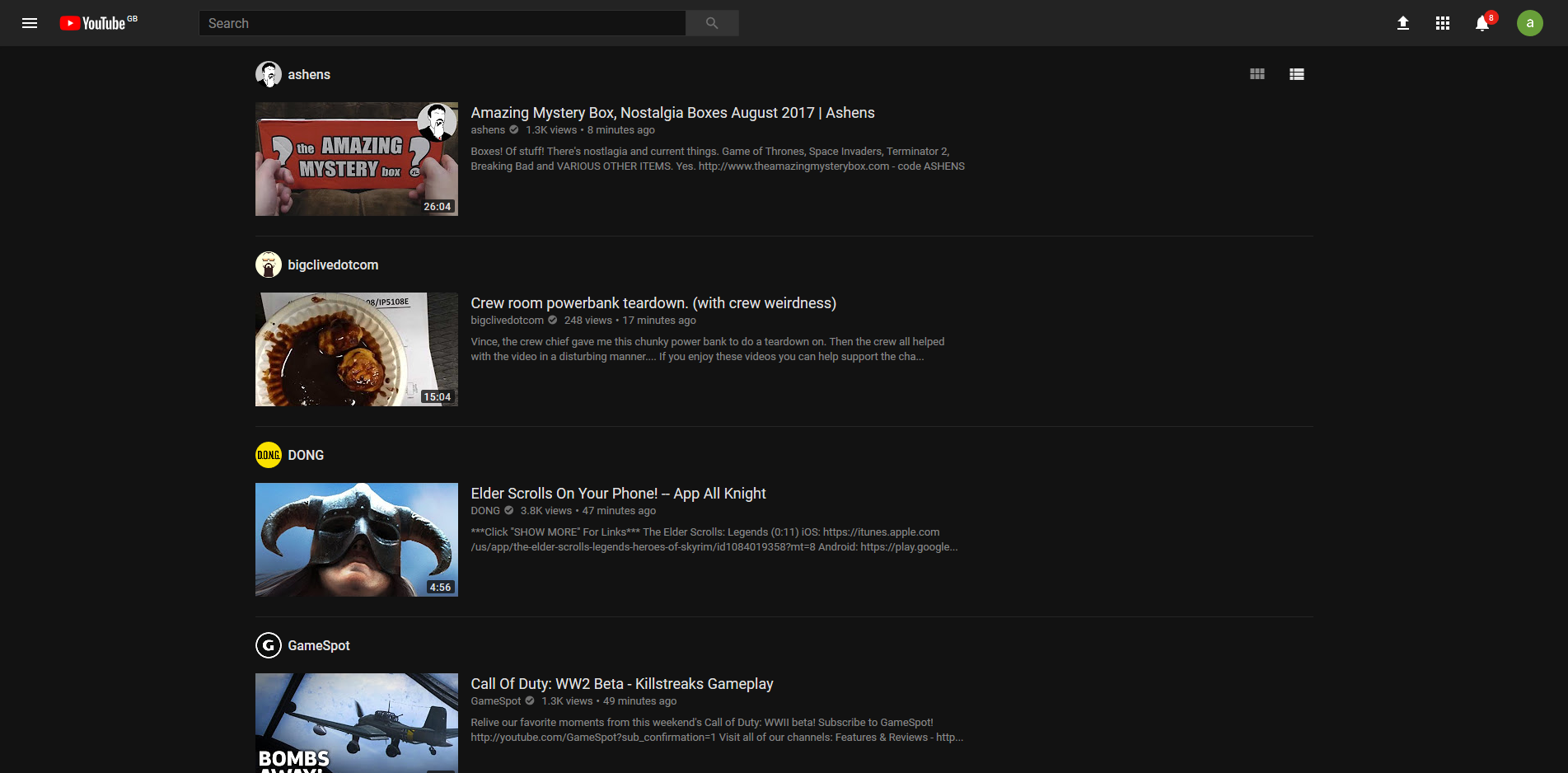The width and height of the screenshot is (1568, 773).
Task: Focus the Search input field
Action: click(x=442, y=23)
